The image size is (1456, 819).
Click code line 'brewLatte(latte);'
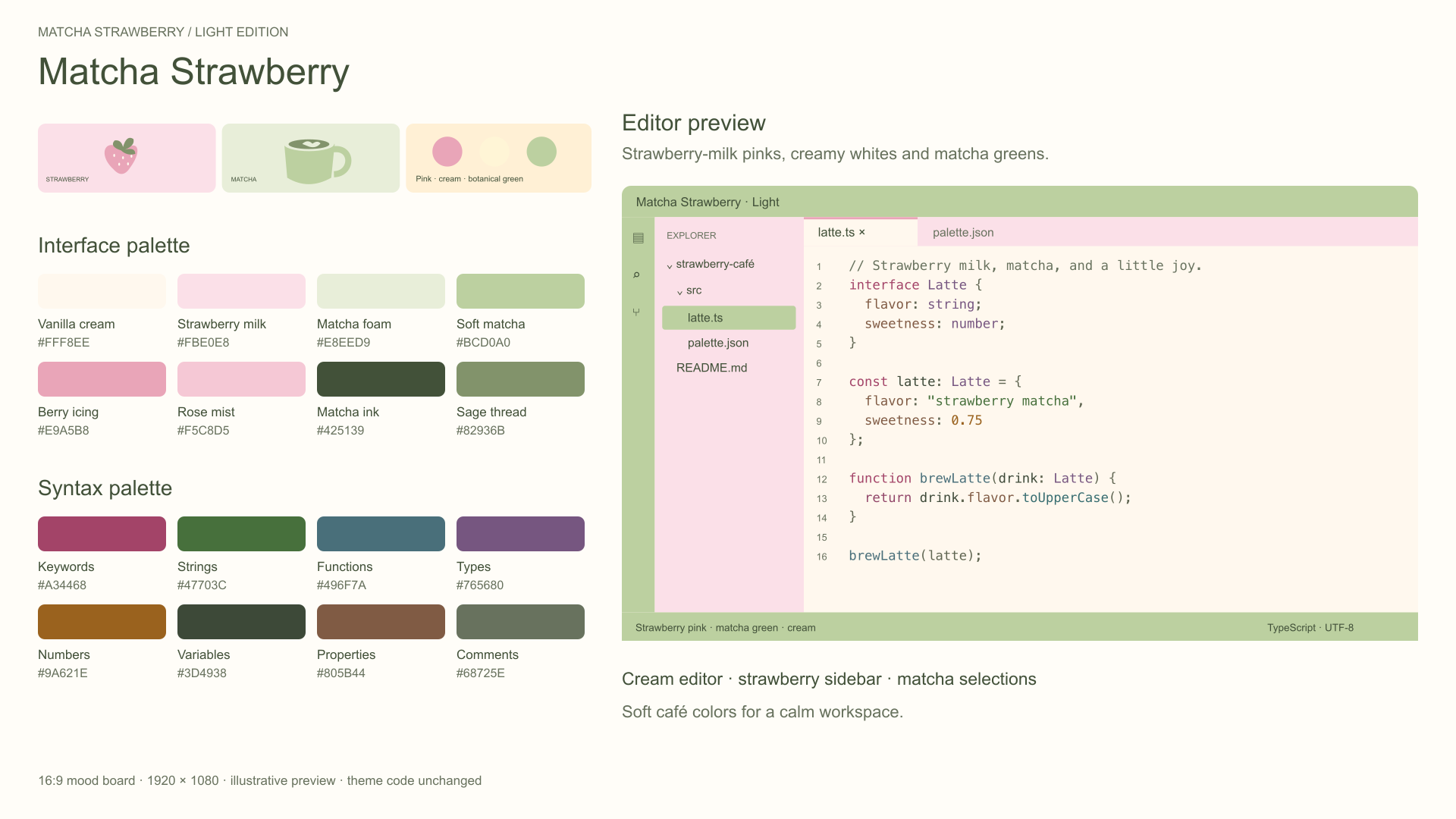915,556
